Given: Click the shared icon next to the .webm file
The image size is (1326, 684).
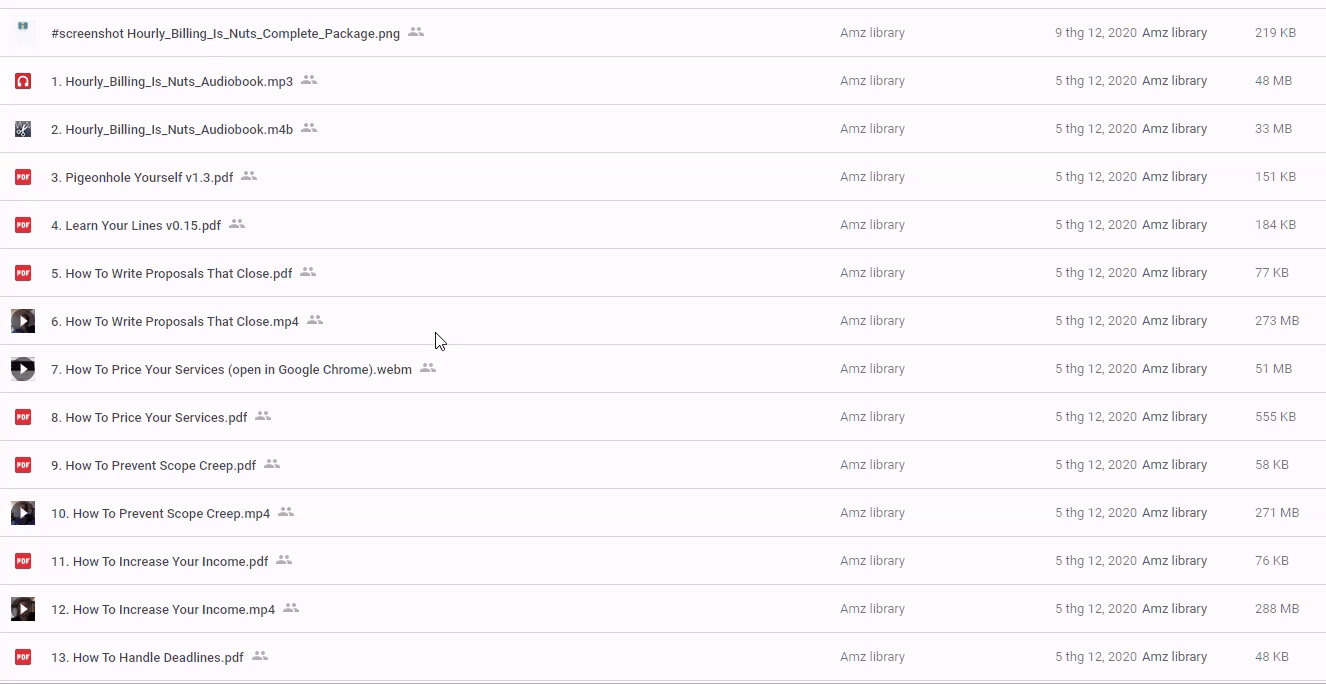Looking at the screenshot, I should click(x=428, y=368).
